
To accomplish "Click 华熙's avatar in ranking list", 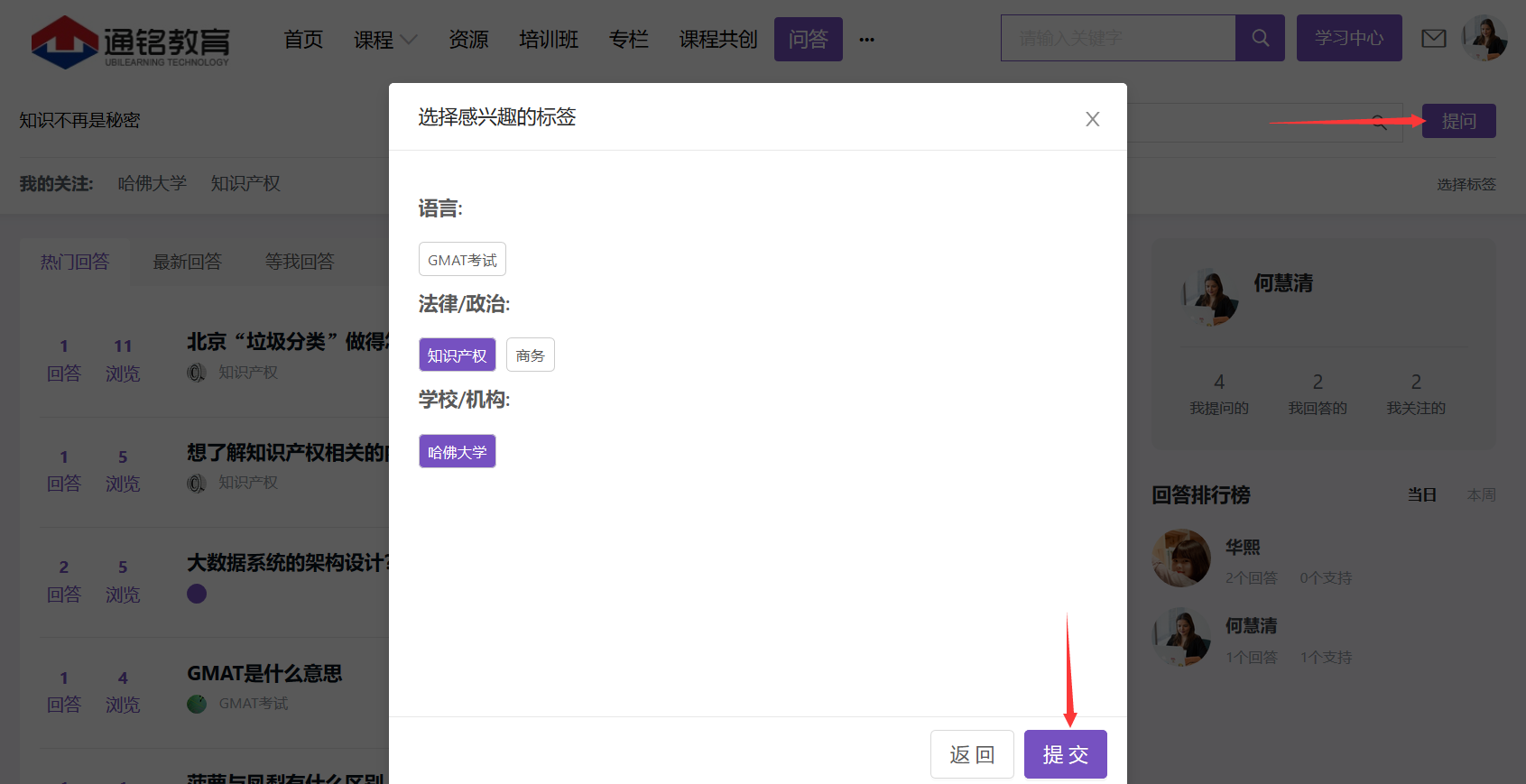I will [x=1181, y=558].
